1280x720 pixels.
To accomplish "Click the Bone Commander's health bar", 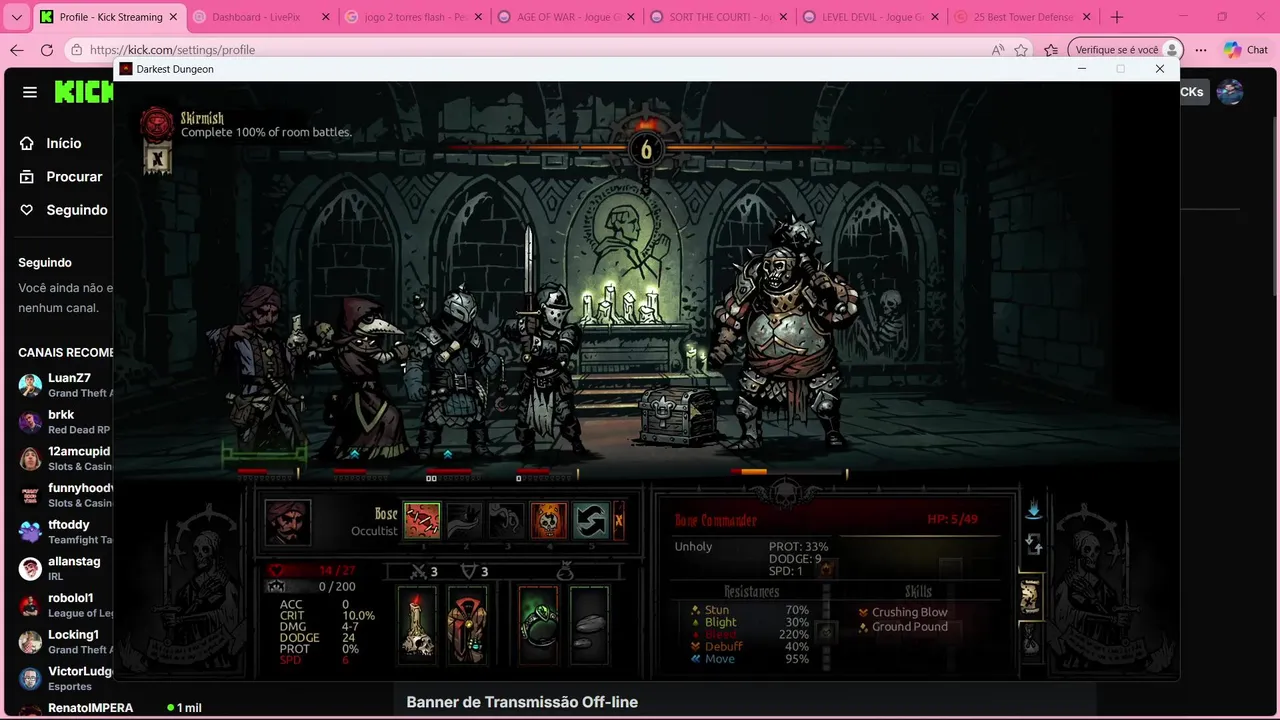I will coord(787,471).
